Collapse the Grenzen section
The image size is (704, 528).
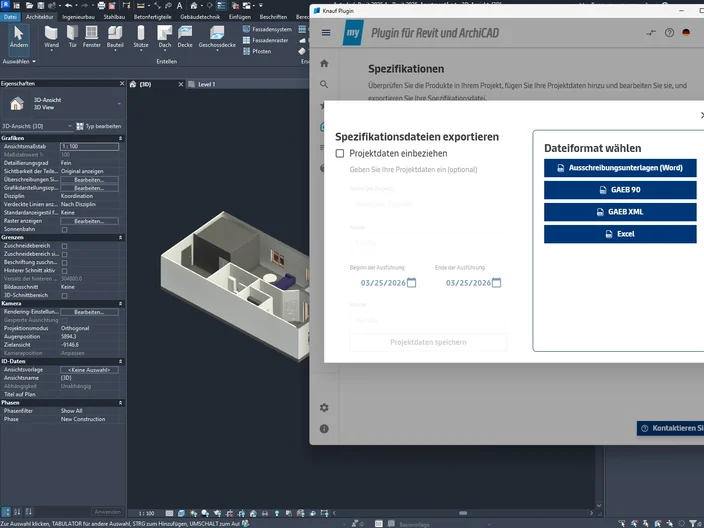[120, 238]
